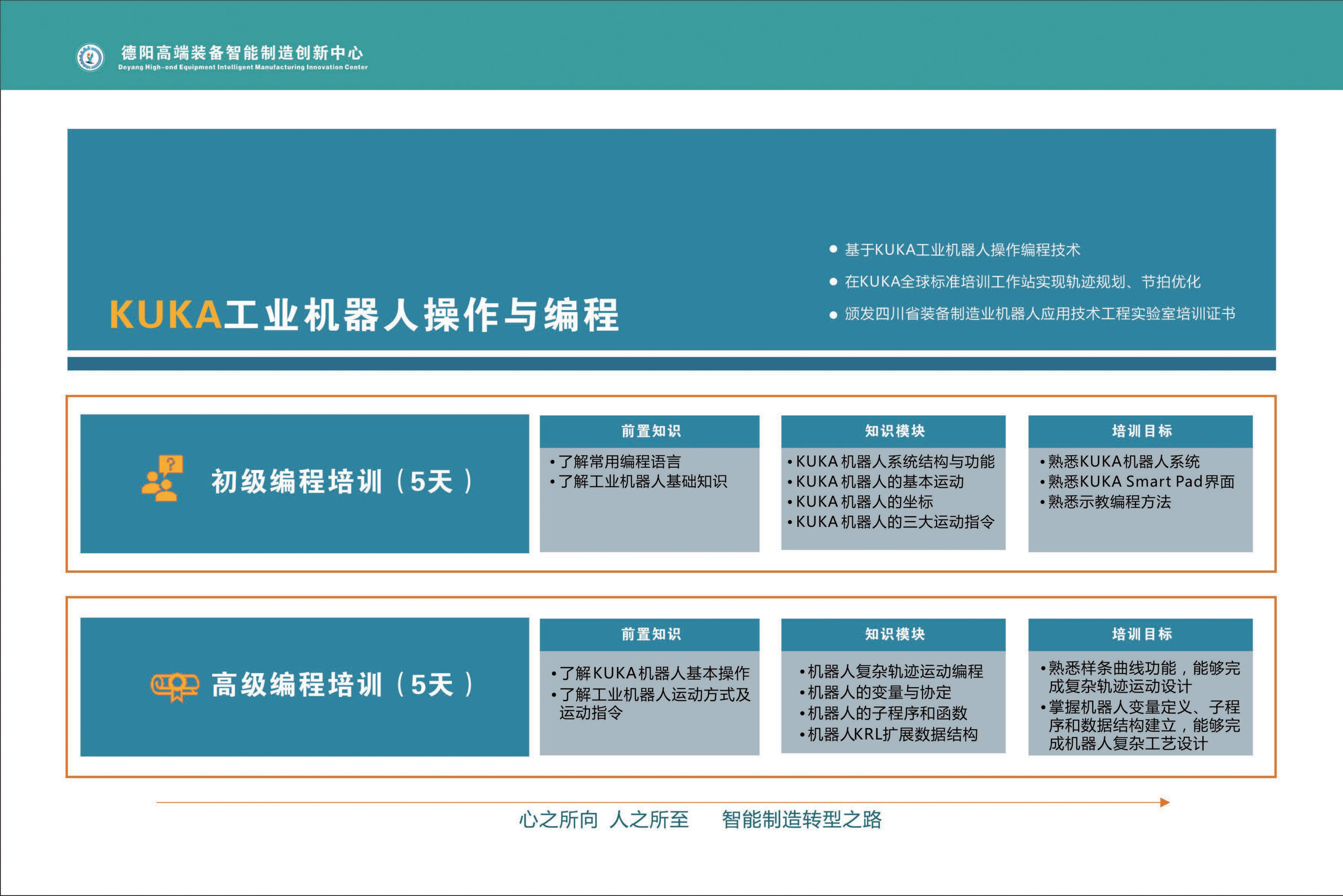This screenshot has height=896, width=1343.
Task: Click the first white bullet dot in banner
Action: (833, 249)
